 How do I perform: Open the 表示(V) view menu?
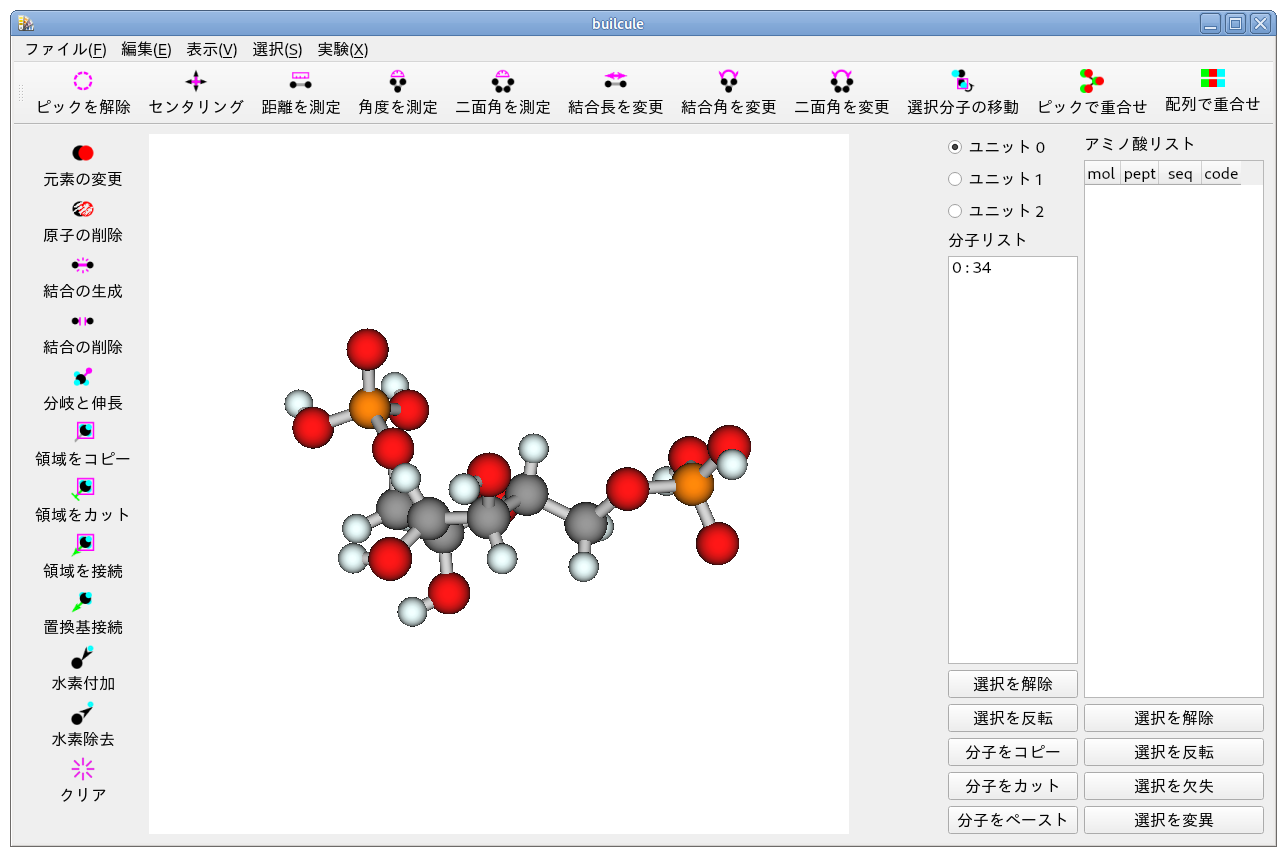[x=212, y=49]
